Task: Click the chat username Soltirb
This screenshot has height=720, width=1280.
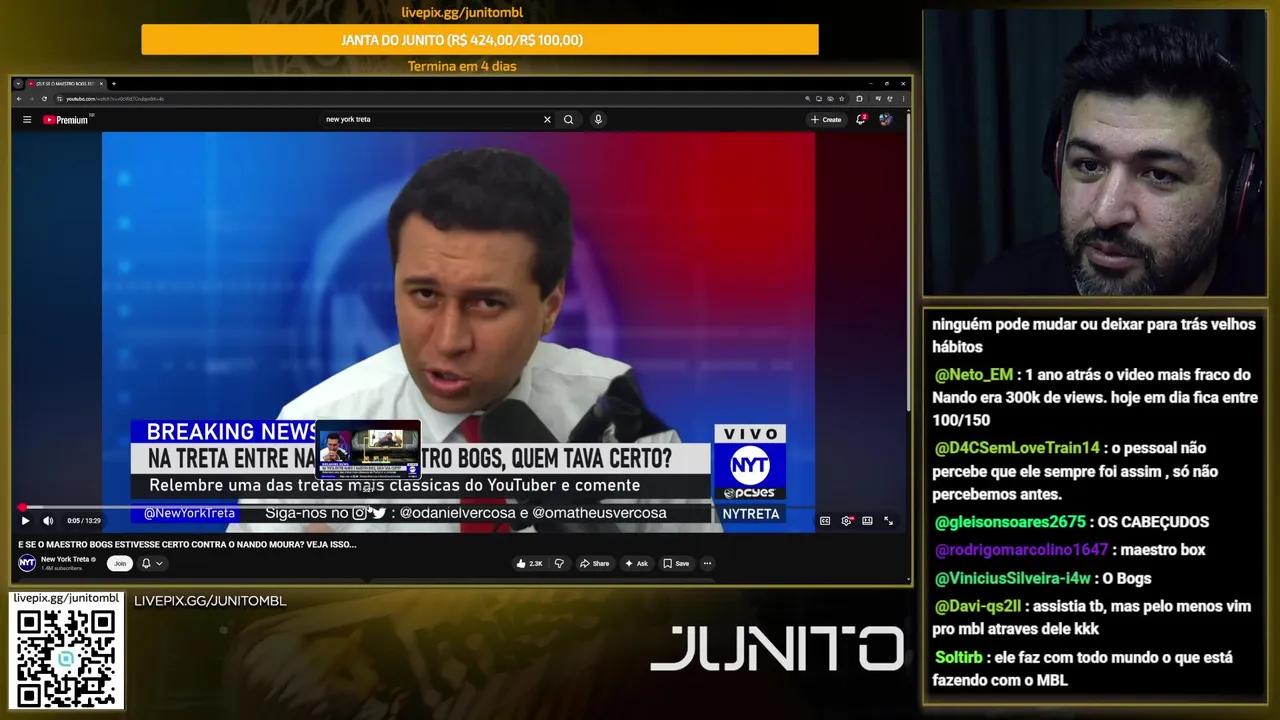Action: [x=959, y=657]
